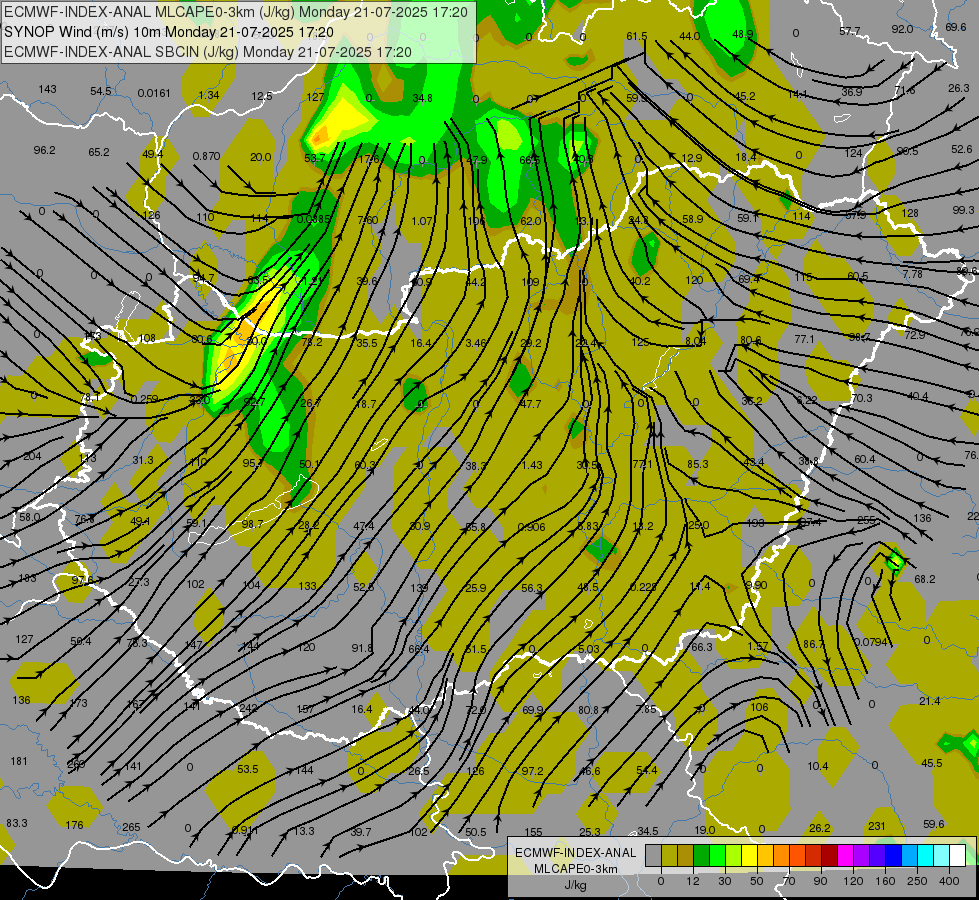Click the legend tick label '250'
Viewport: 979px width, 900px height.
[917, 881]
